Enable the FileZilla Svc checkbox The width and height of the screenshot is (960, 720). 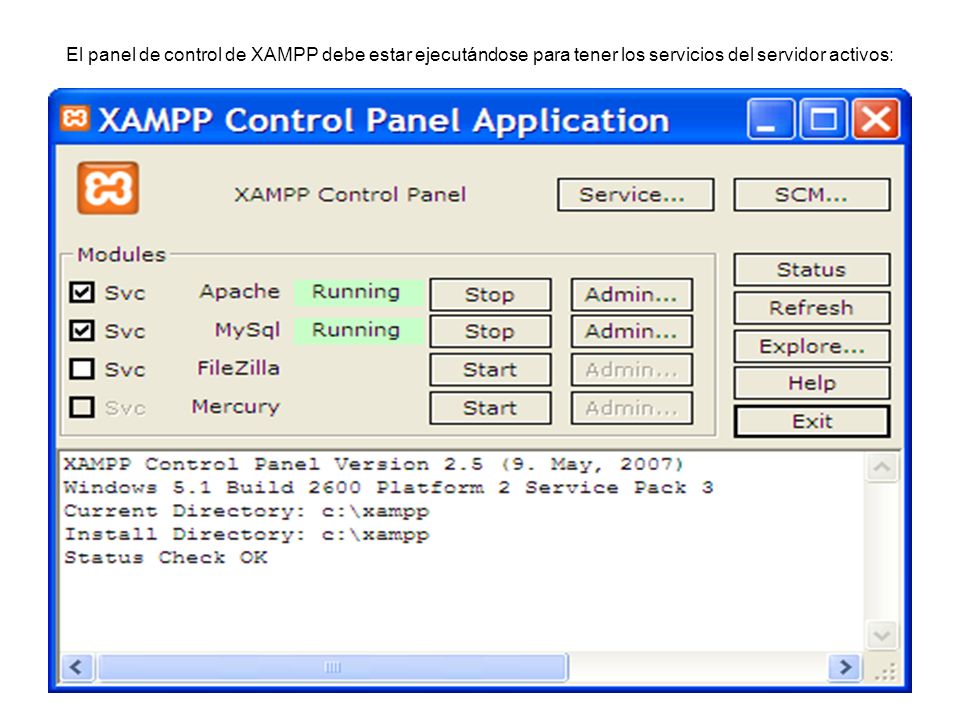(82, 369)
